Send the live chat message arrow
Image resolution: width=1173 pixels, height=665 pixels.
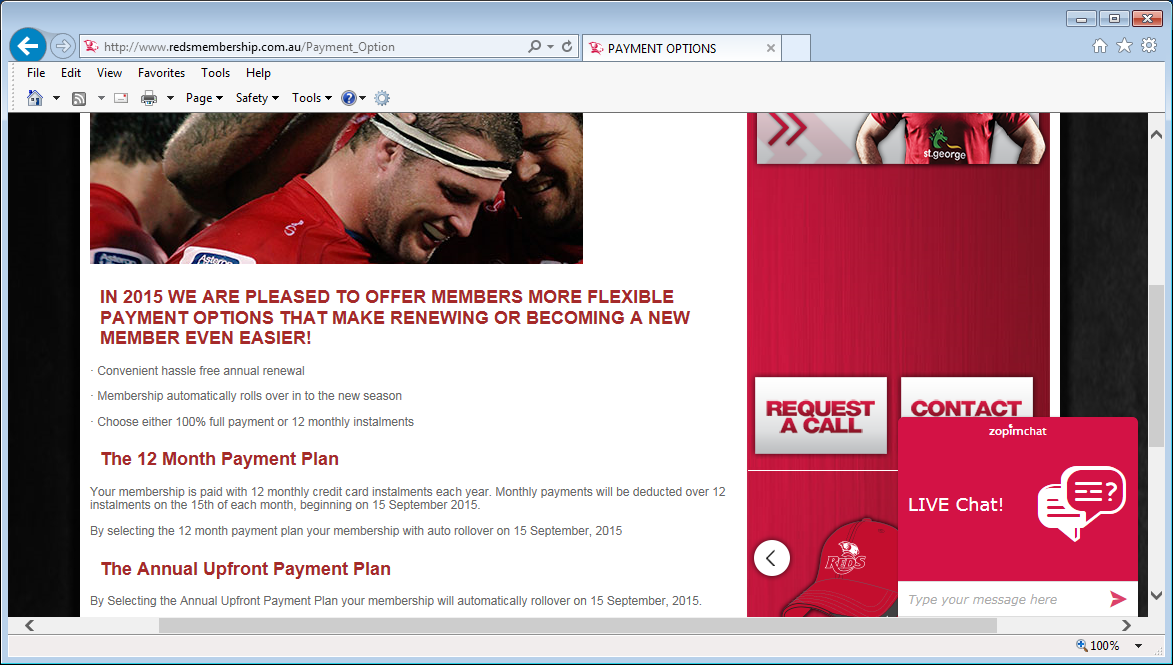point(1117,599)
